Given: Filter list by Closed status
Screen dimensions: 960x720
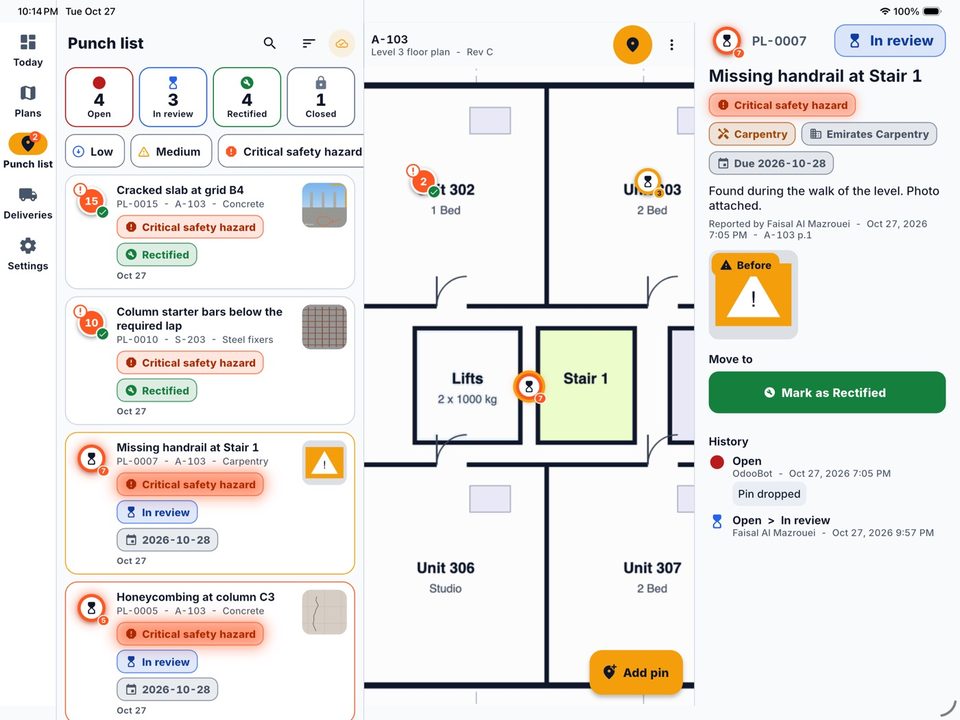Looking at the screenshot, I should [x=321, y=97].
